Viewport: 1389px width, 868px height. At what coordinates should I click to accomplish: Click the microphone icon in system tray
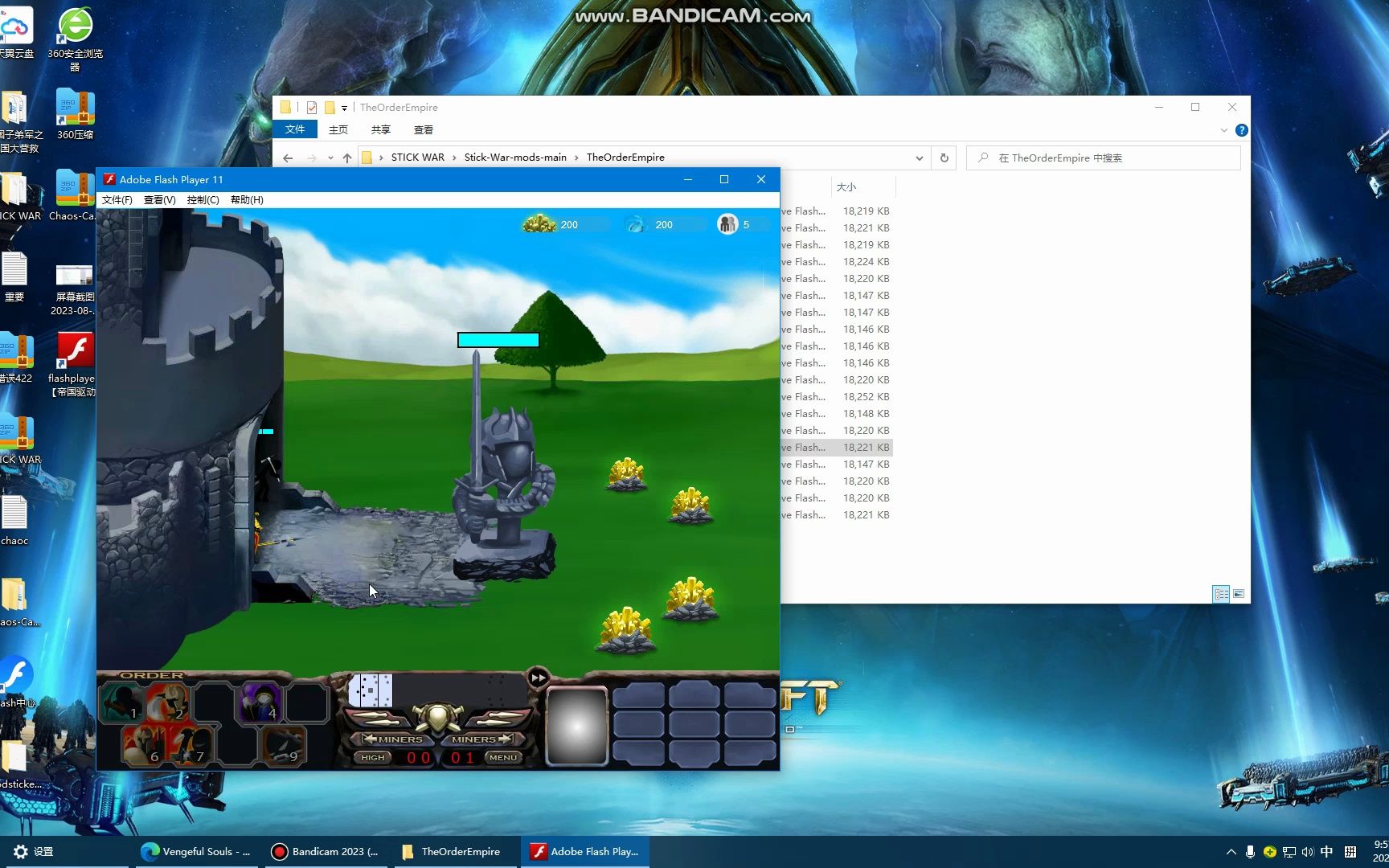1250,852
